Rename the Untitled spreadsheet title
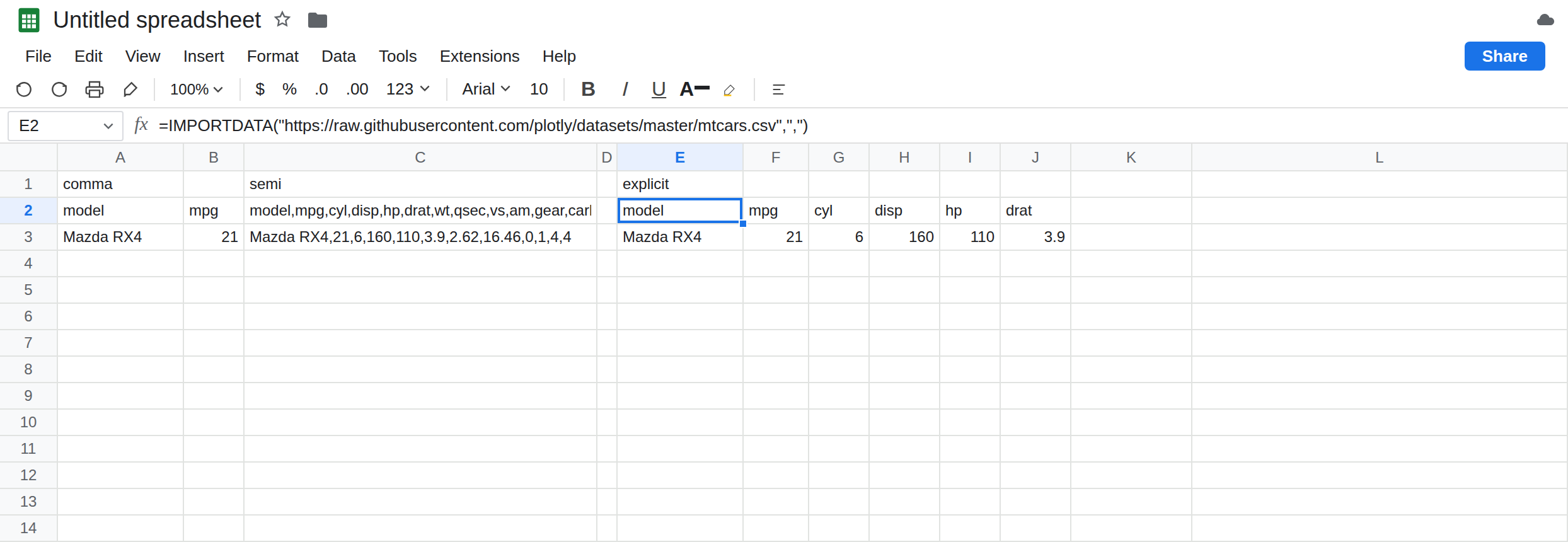 click(157, 20)
